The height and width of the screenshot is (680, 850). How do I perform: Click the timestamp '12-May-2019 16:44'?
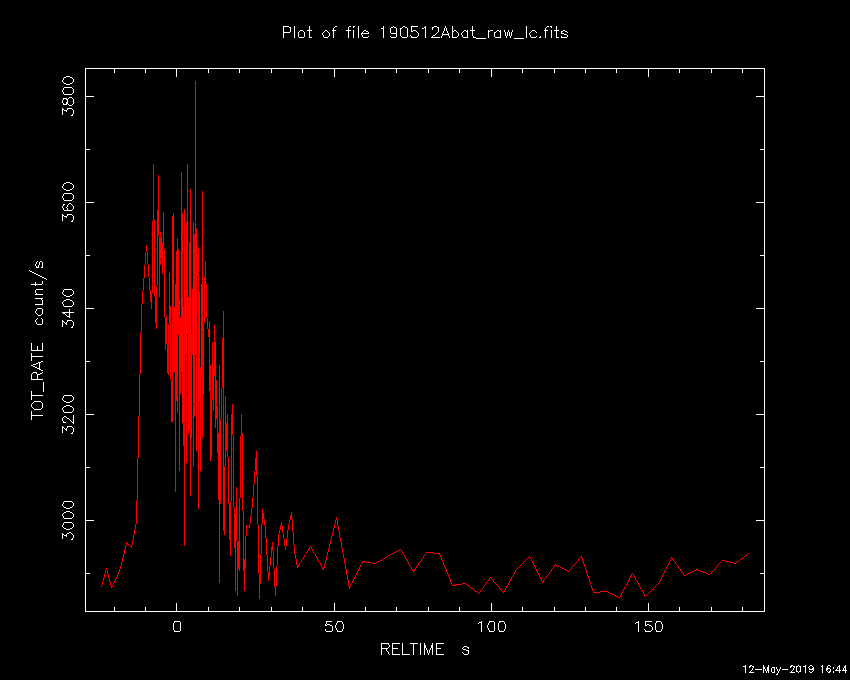point(794,669)
